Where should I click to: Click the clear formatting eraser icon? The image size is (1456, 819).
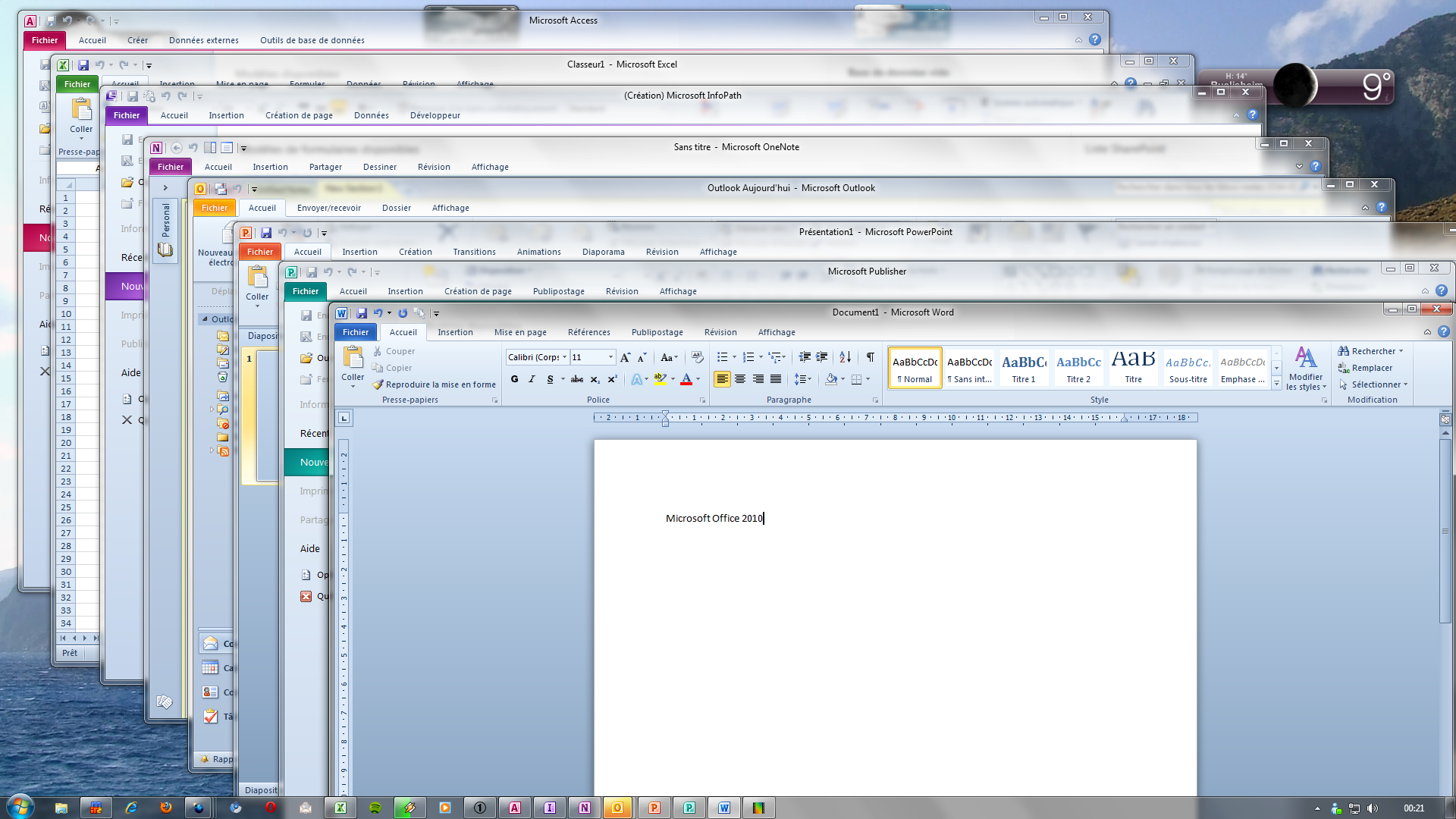click(698, 357)
